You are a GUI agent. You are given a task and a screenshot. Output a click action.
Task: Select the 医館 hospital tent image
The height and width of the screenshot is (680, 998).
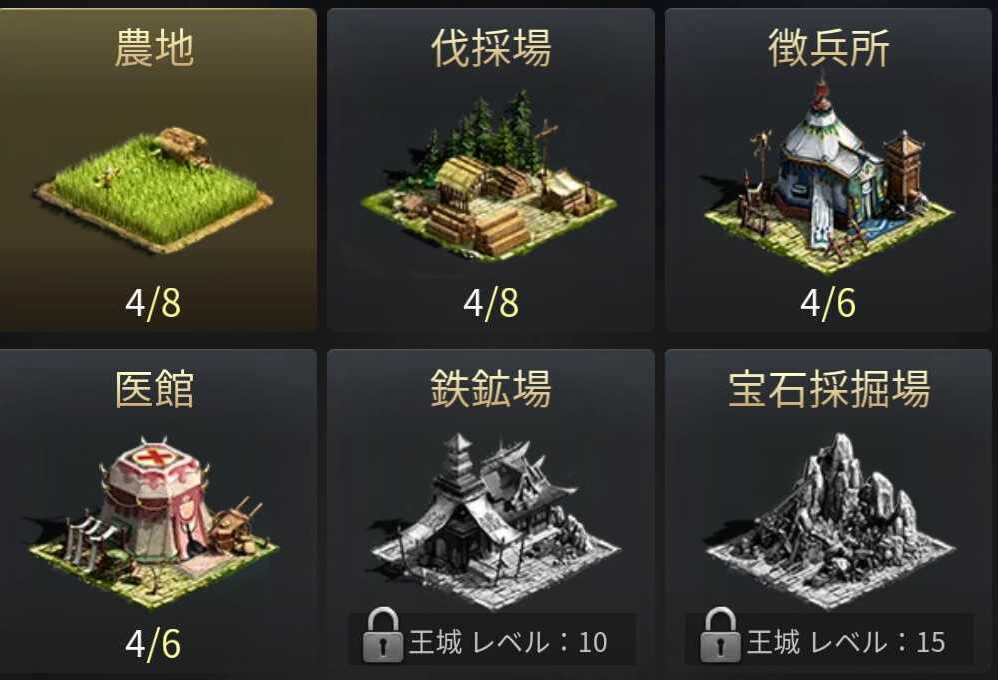pyautogui.click(x=153, y=521)
